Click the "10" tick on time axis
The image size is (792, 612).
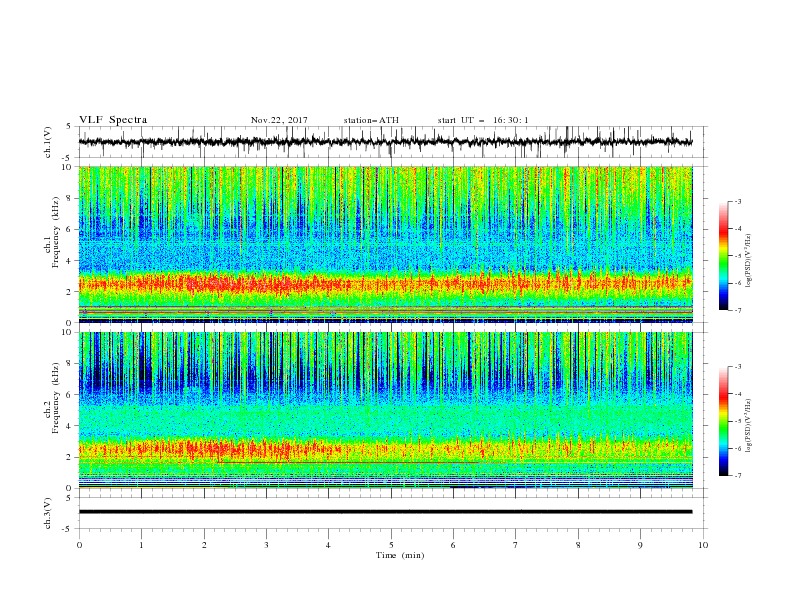click(x=703, y=545)
